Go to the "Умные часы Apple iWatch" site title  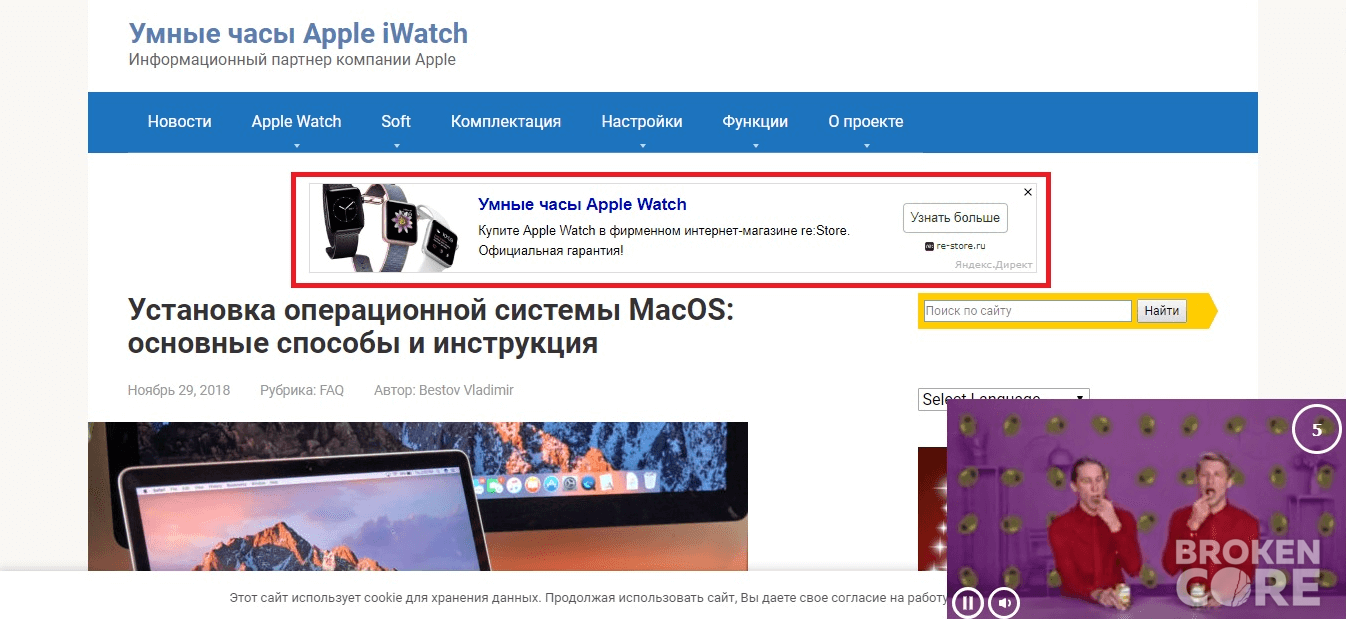[x=298, y=33]
